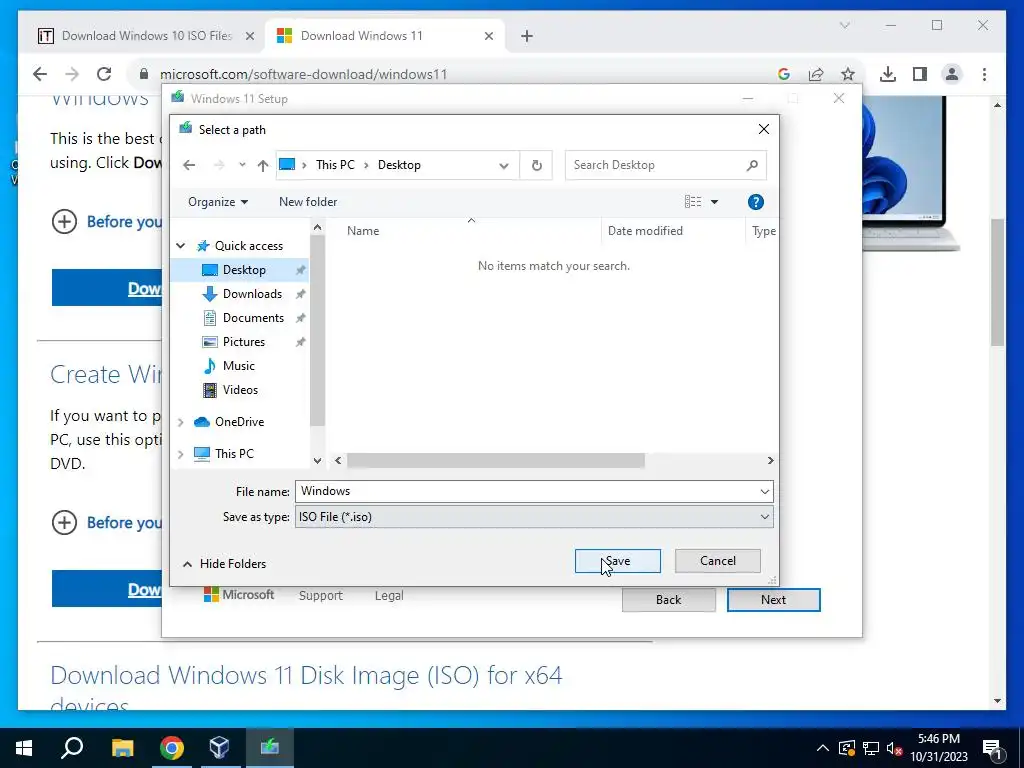Open the Support link in Setup
Viewport: 1024px width, 768px height.
coord(321,596)
